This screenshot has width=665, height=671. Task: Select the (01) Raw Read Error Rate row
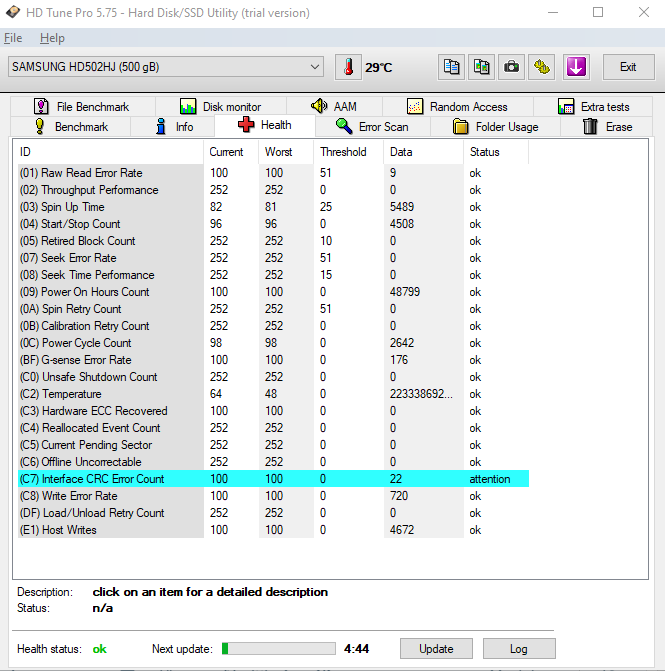click(273, 173)
